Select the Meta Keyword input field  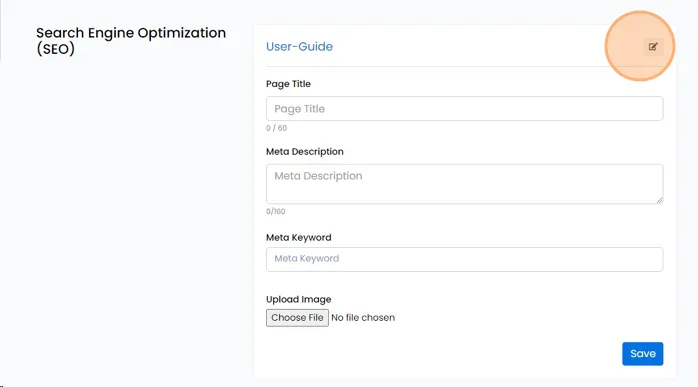click(x=464, y=259)
